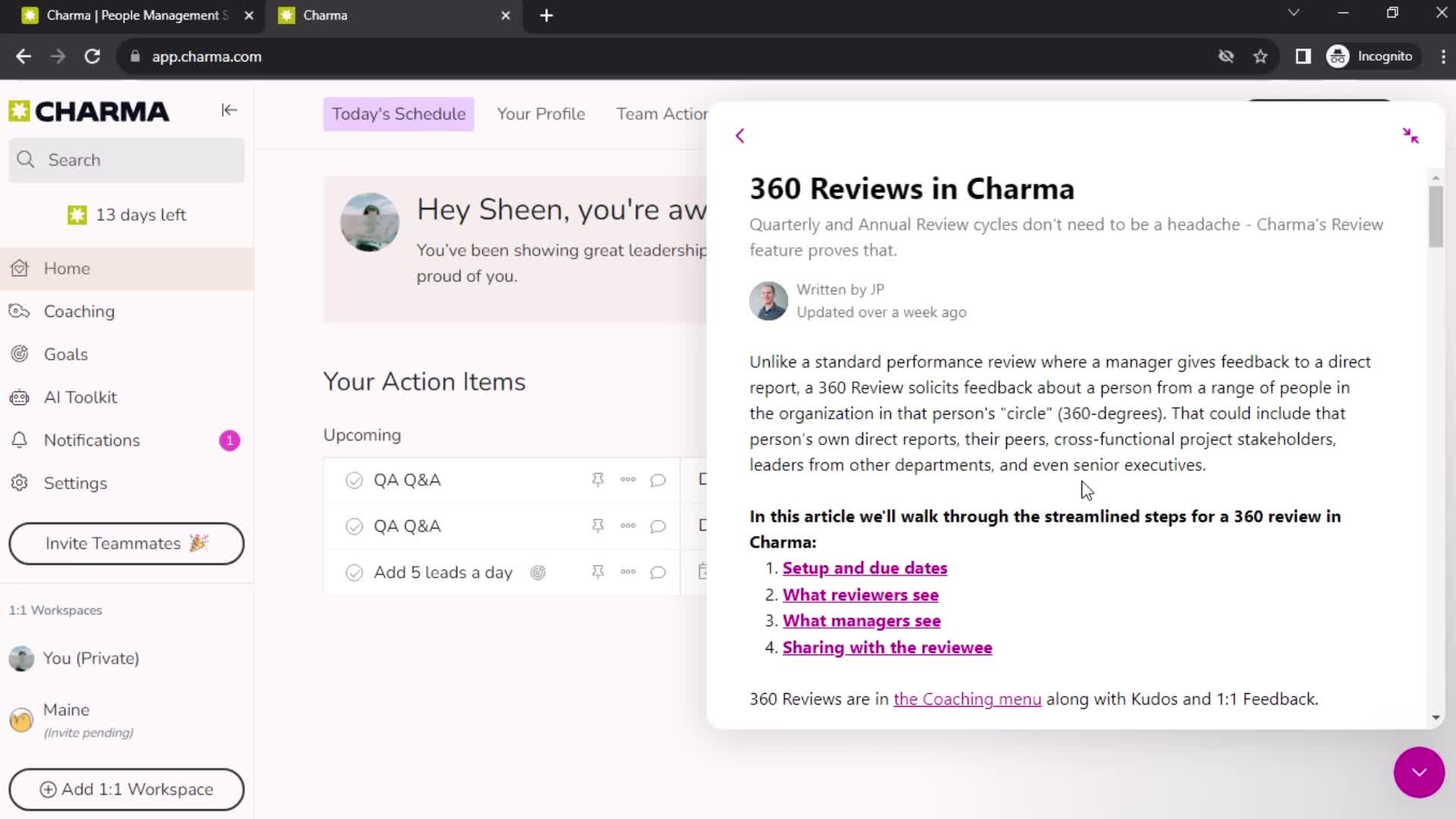Open What managers see link

(x=861, y=620)
